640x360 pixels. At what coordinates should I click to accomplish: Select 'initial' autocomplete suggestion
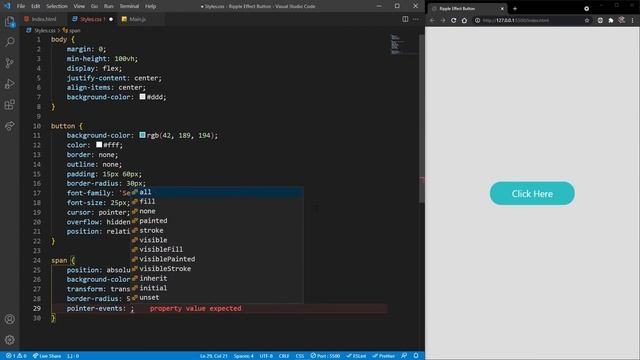click(217, 288)
